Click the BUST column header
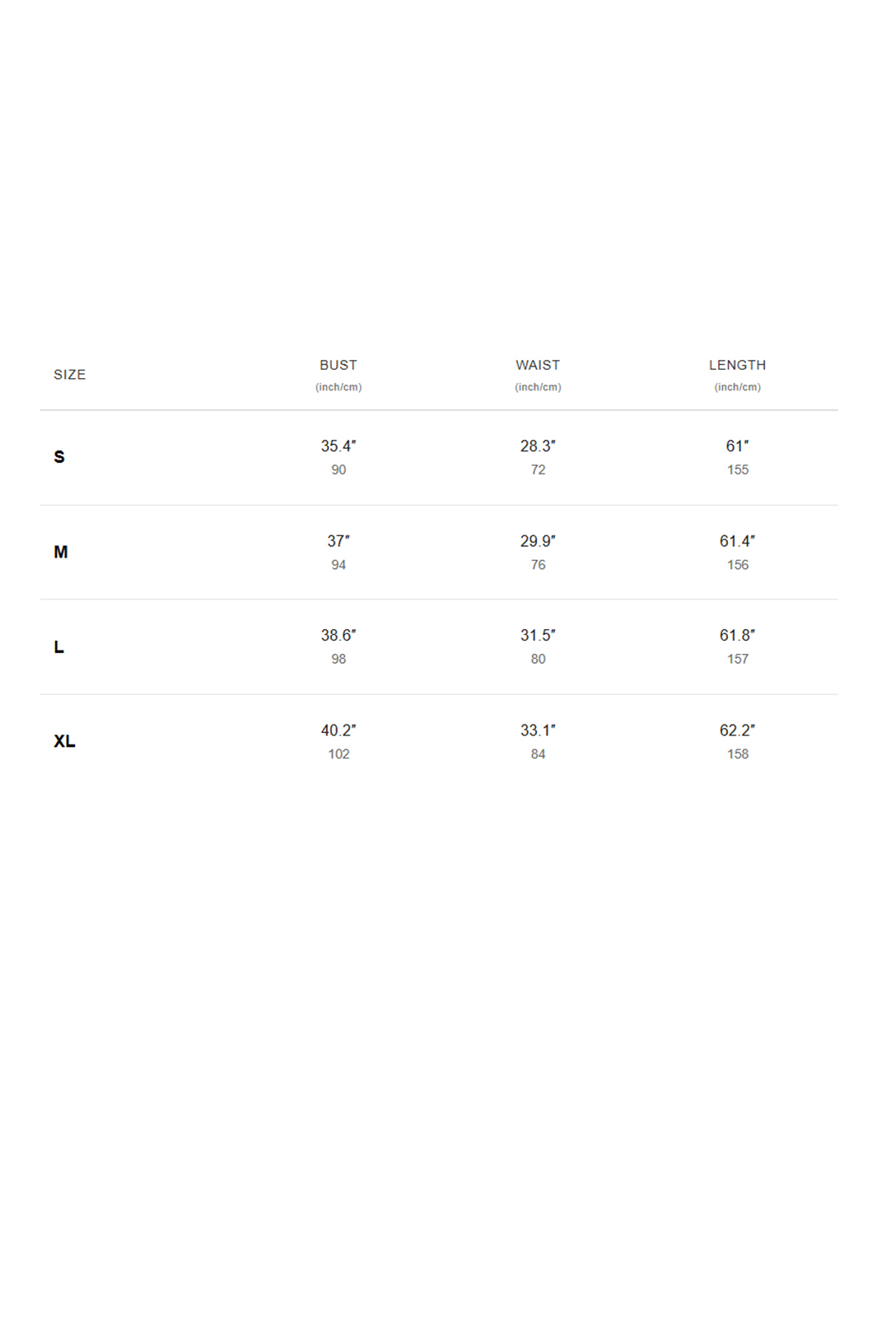 (338, 365)
